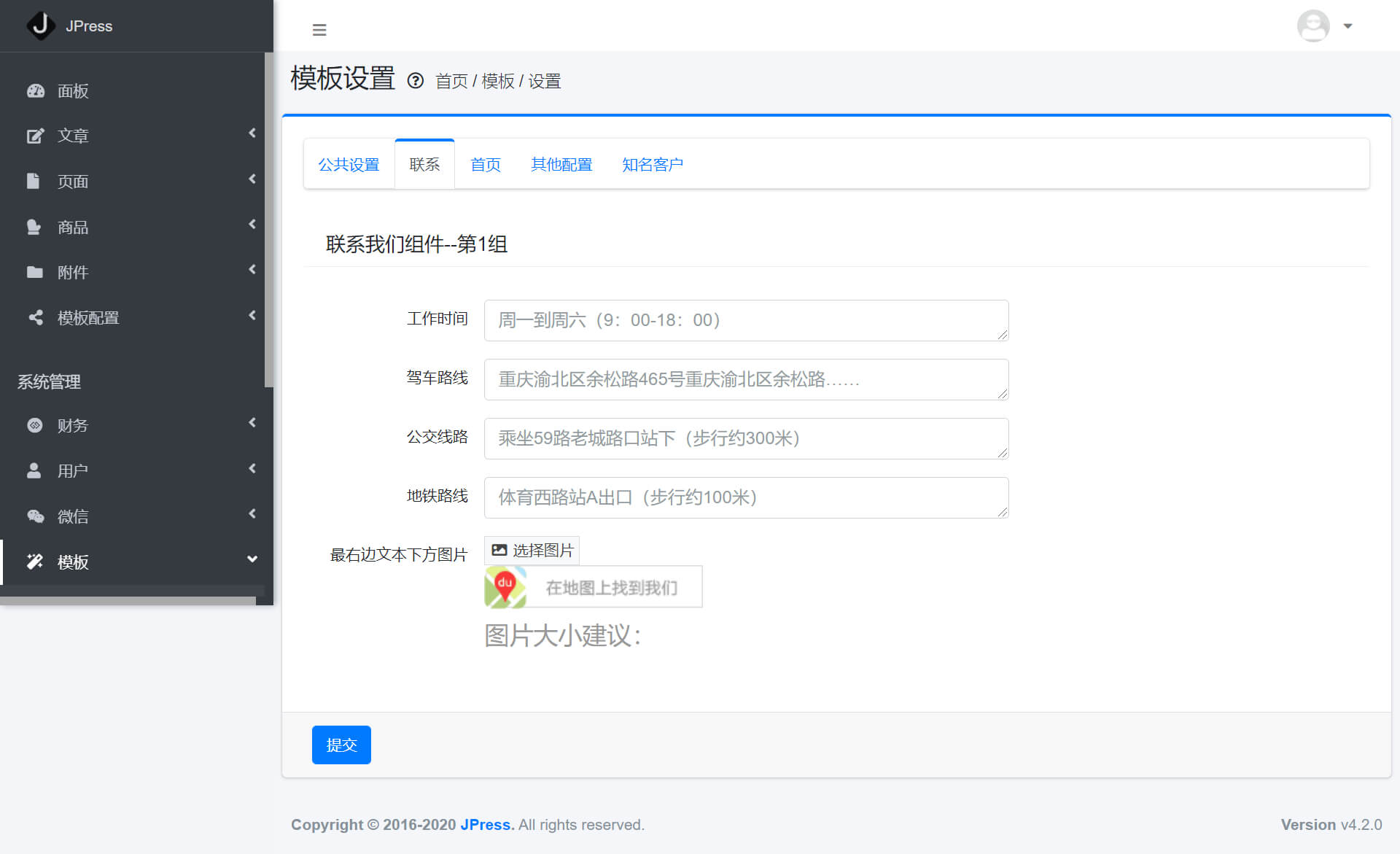Click the 最右边文本下方图片 label

tap(399, 555)
